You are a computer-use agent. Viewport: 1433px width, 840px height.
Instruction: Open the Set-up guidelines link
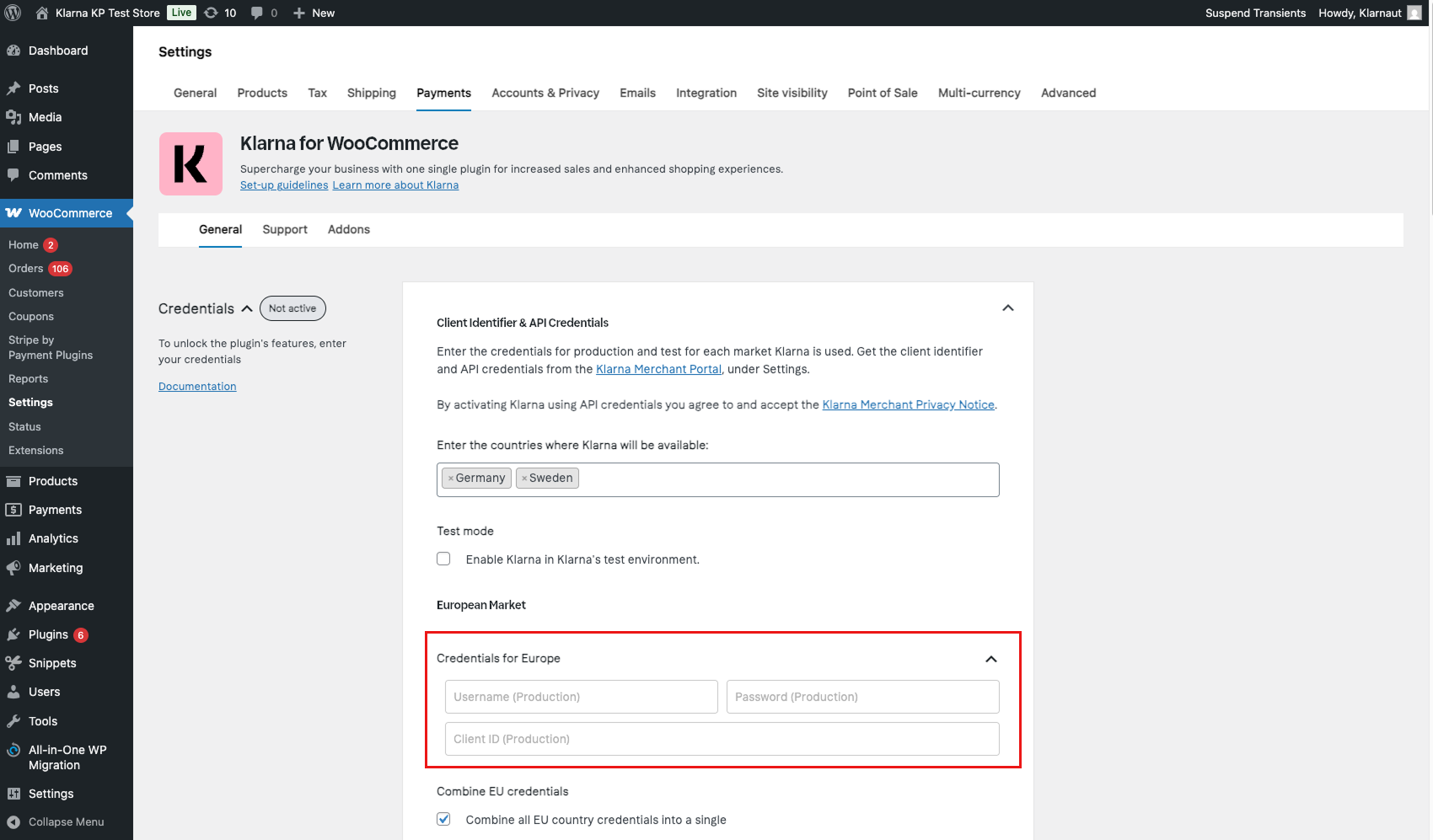pos(284,185)
